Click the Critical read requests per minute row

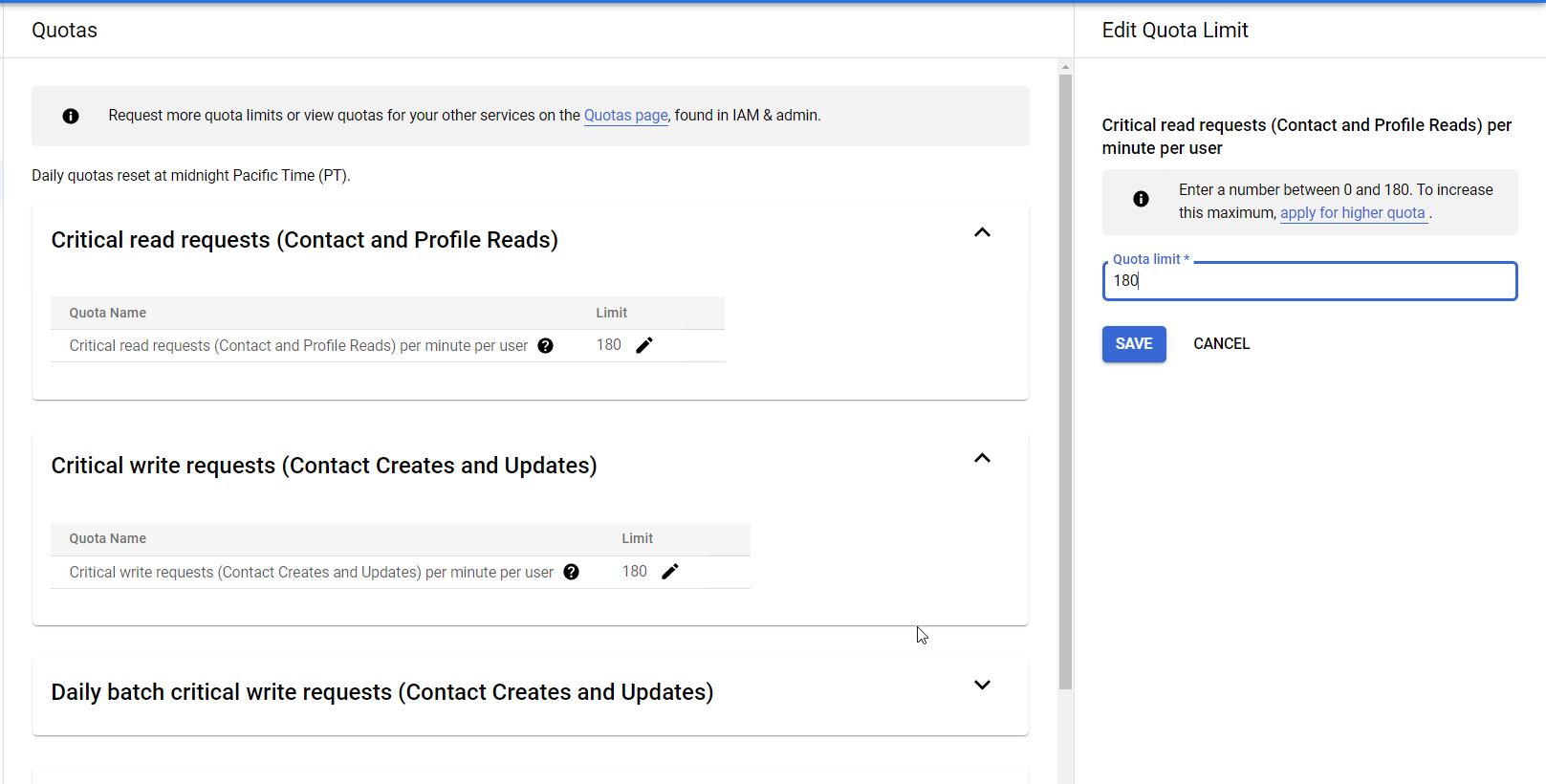point(387,346)
